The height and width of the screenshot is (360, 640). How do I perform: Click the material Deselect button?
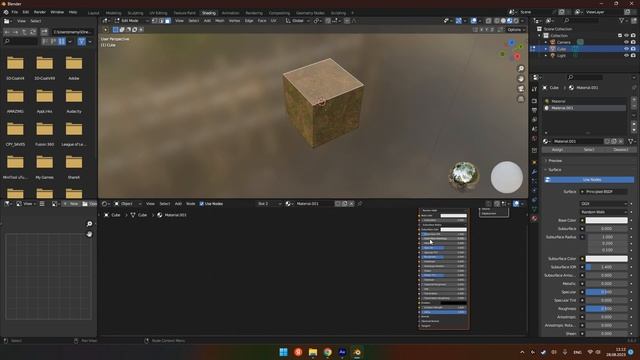[x=620, y=150]
